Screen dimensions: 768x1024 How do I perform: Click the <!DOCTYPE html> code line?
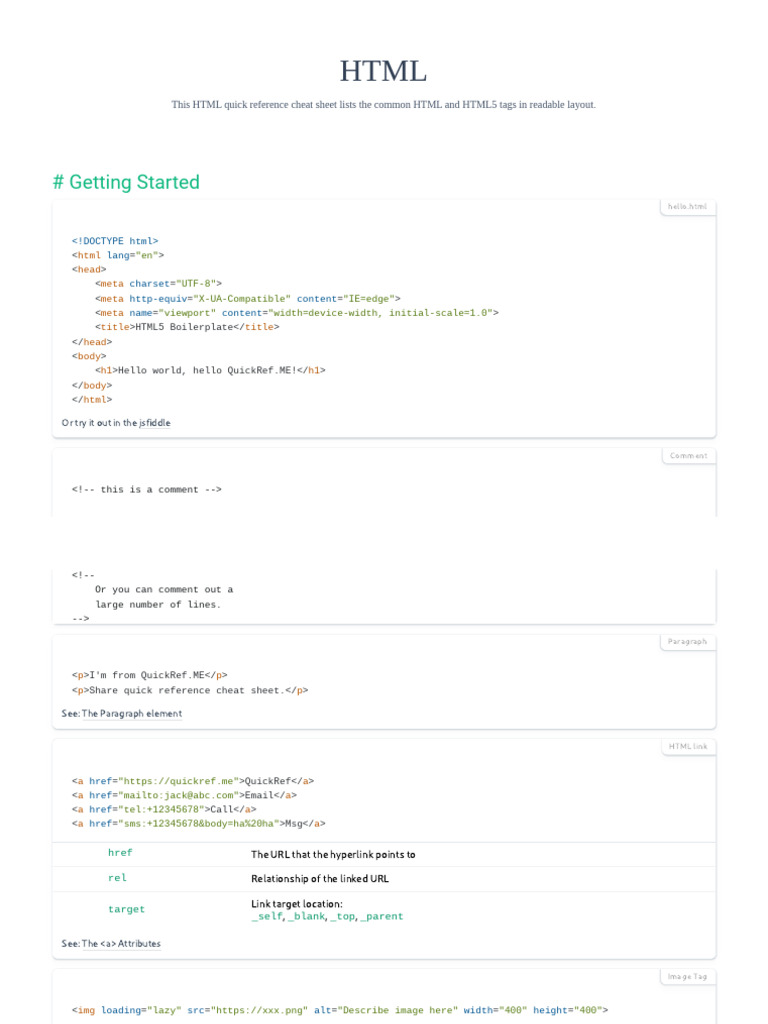tap(115, 241)
